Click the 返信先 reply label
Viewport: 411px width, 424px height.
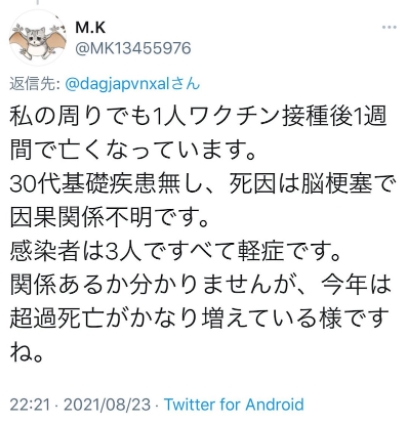[34, 83]
